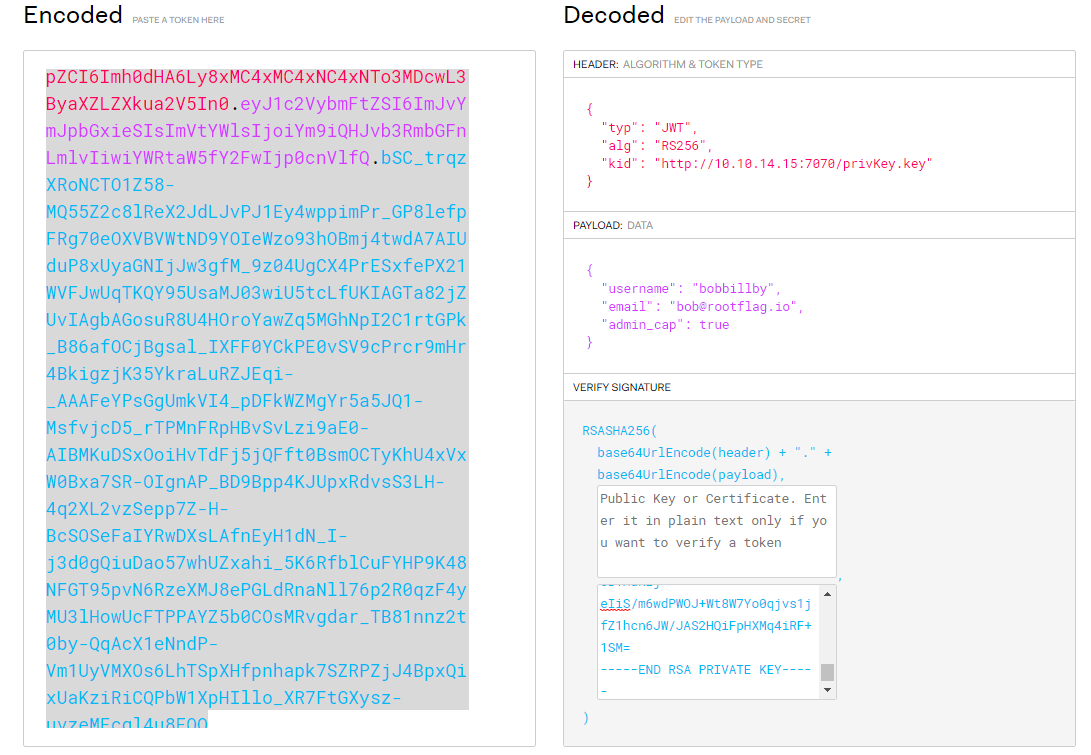Click the "JWT" typ value in header
Viewport: 1091px width, 755px height.
[x=675, y=128]
